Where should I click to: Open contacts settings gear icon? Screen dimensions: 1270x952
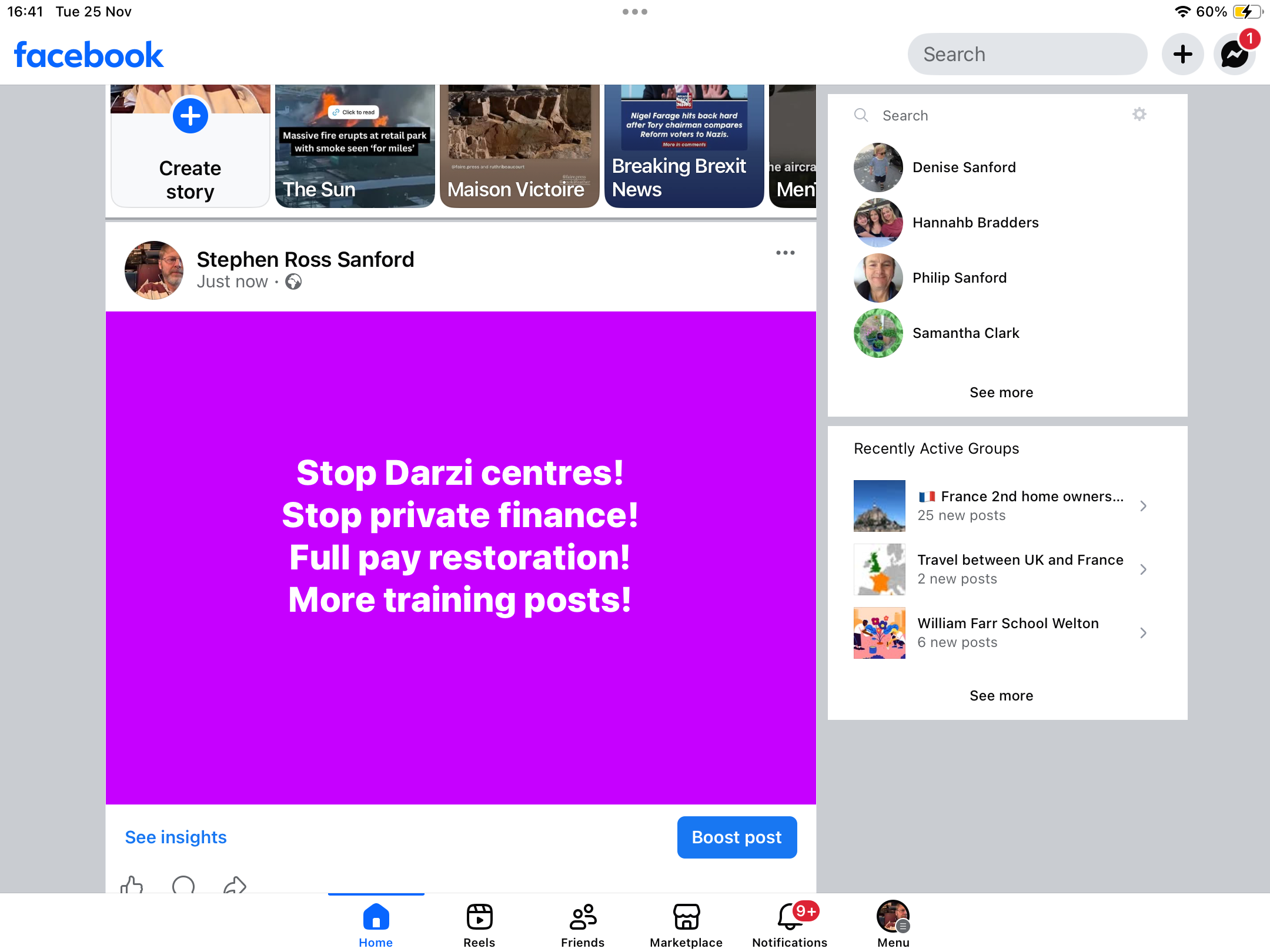point(1139,115)
